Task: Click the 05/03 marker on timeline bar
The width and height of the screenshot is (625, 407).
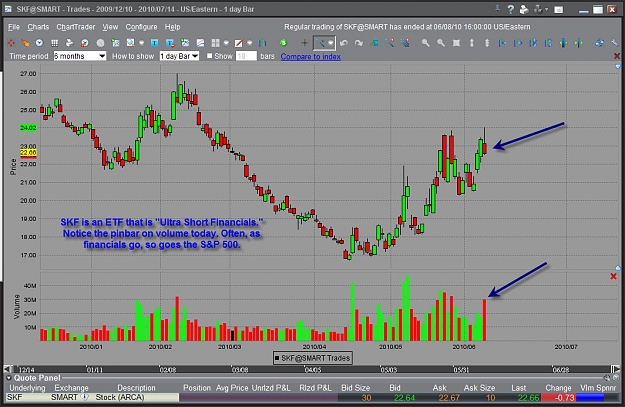Action: click(x=388, y=370)
